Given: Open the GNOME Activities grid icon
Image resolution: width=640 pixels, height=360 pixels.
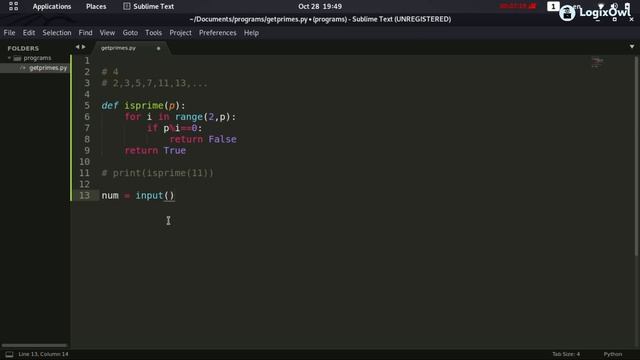Looking at the screenshot, I should tap(13, 6).
